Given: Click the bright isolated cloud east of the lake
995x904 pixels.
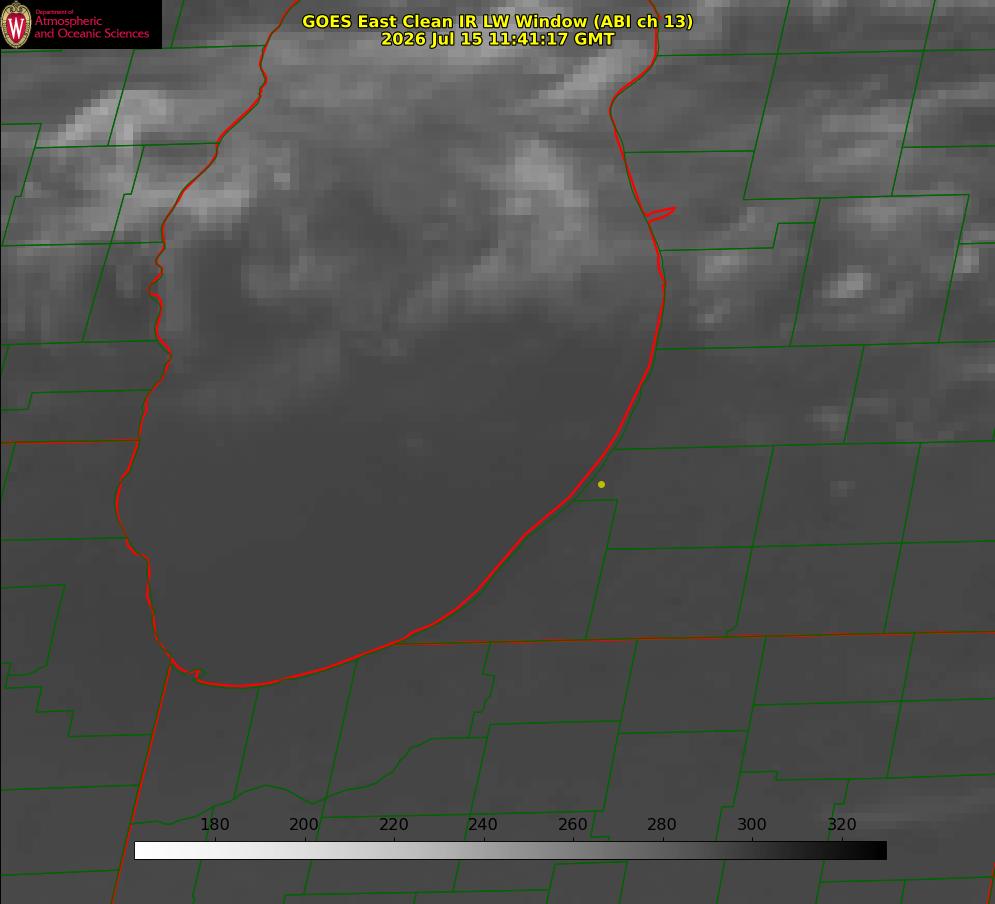Looking at the screenshot, I should (x=850, y=285).
